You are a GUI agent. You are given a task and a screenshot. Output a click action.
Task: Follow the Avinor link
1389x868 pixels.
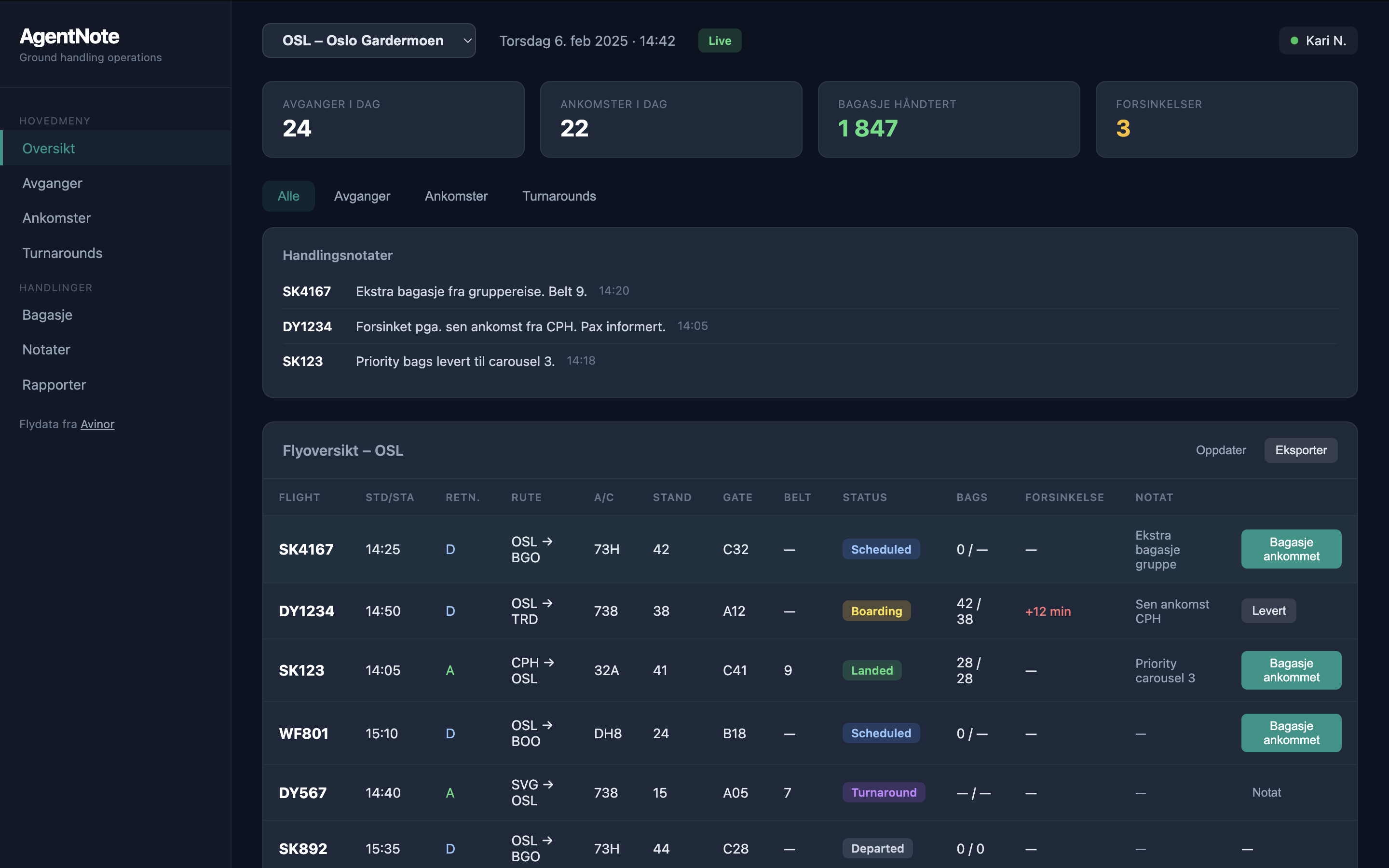pyautogui.click(x=97, y=424)
